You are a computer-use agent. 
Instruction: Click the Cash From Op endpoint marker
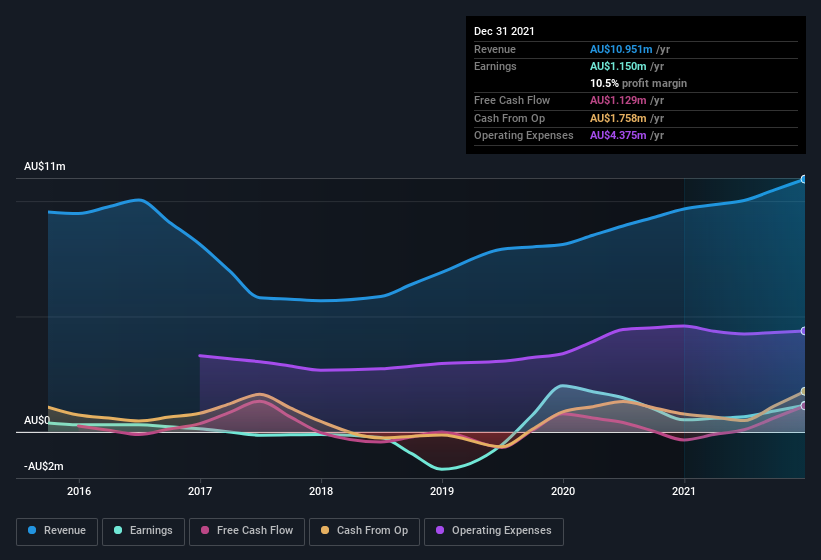tap(804, 391)
